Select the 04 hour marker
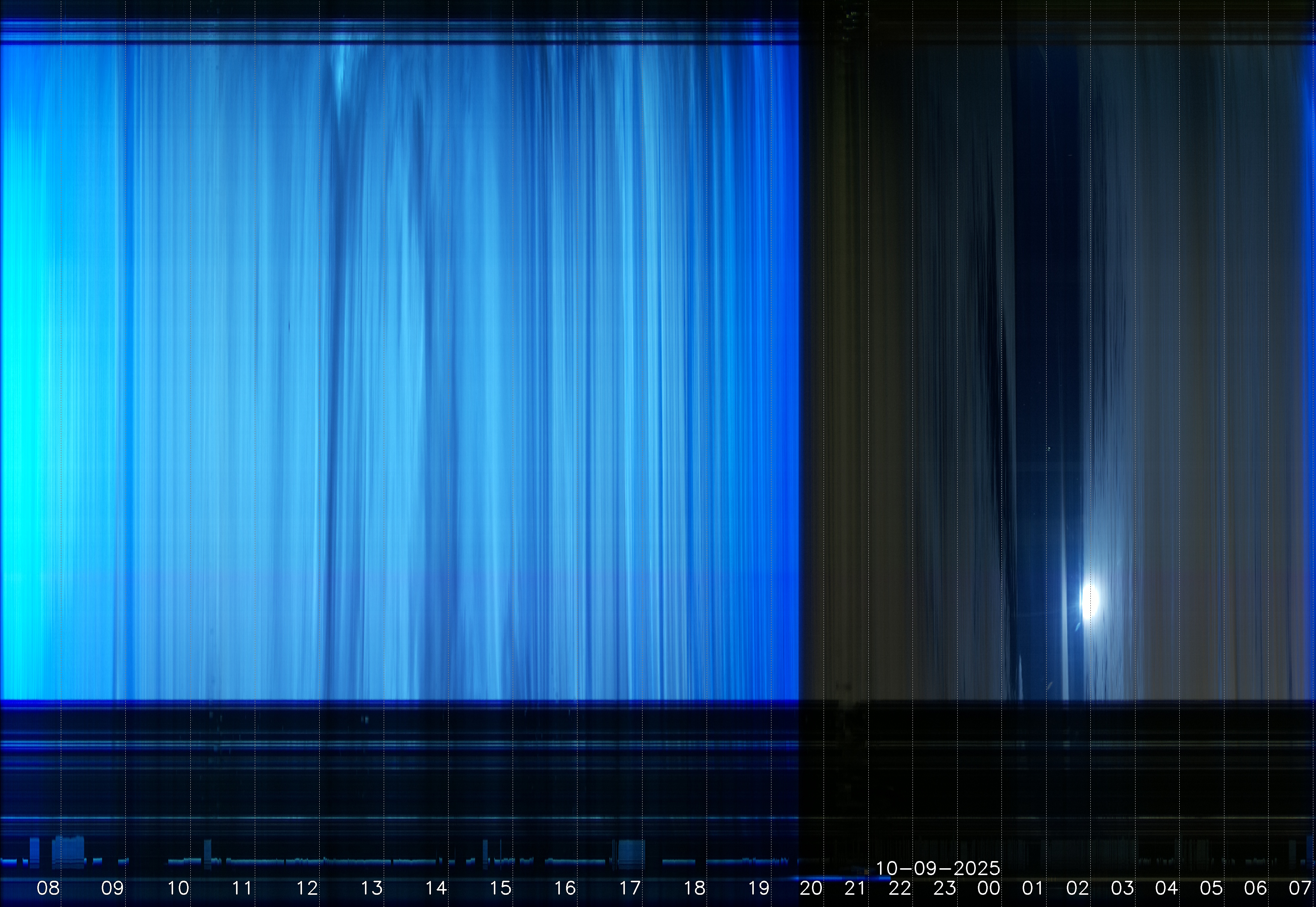 tap(1166, 888)
